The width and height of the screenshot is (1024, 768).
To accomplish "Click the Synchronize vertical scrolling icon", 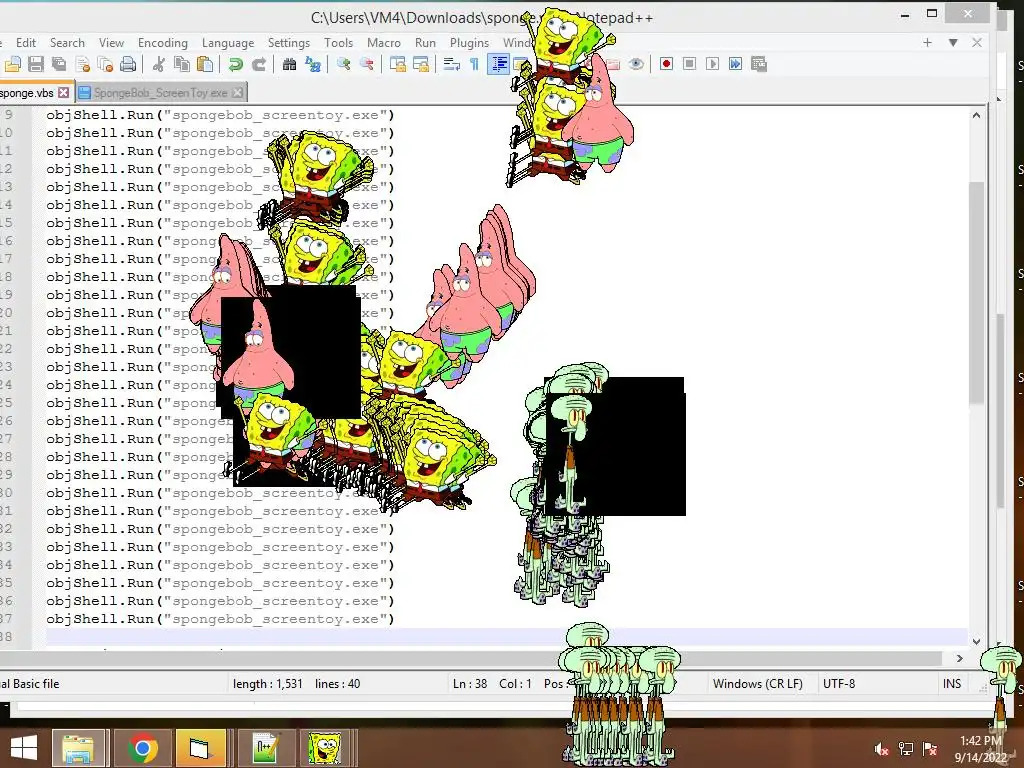I will point(397,64).
